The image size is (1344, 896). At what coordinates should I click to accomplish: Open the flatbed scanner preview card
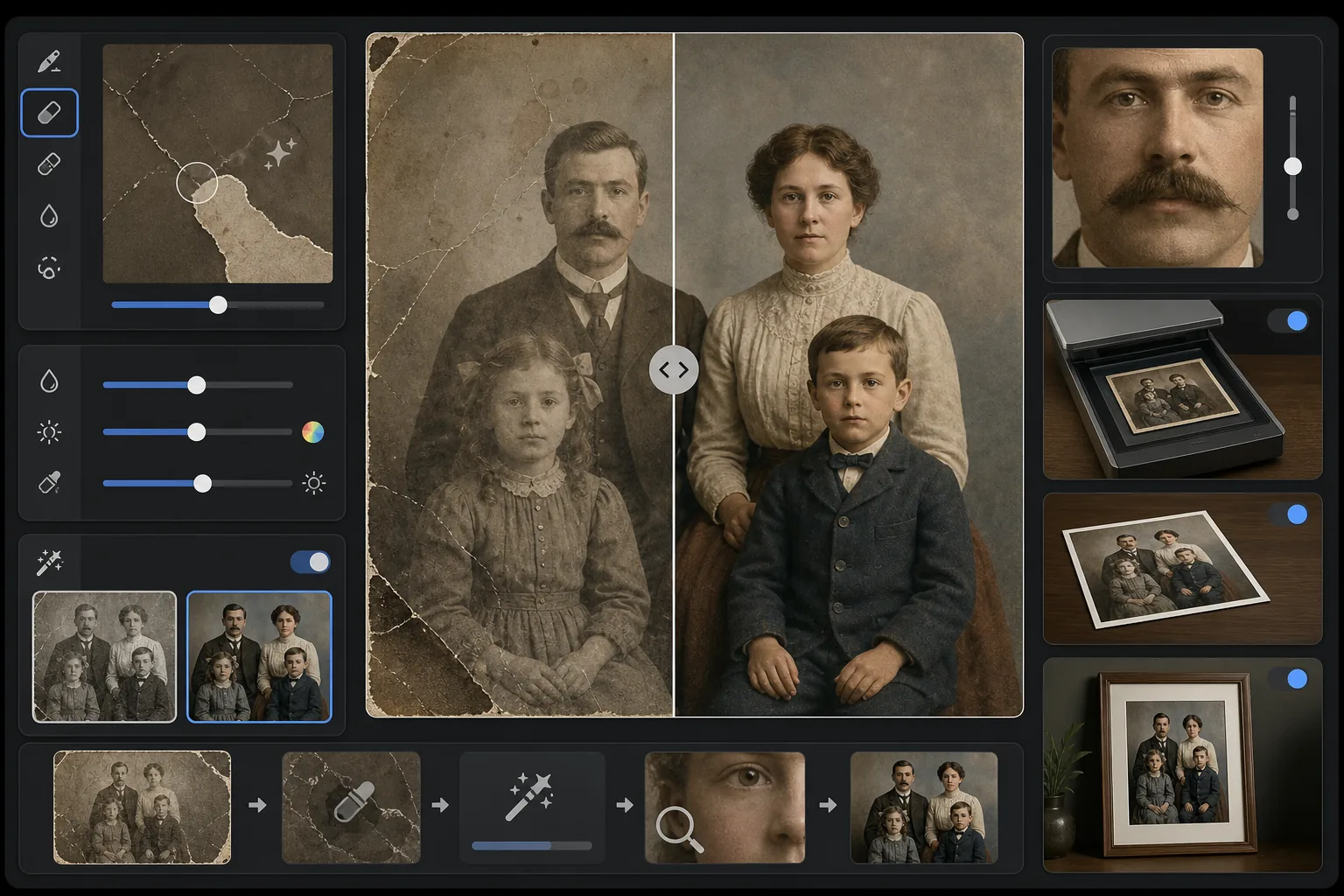click(1182, 388)
